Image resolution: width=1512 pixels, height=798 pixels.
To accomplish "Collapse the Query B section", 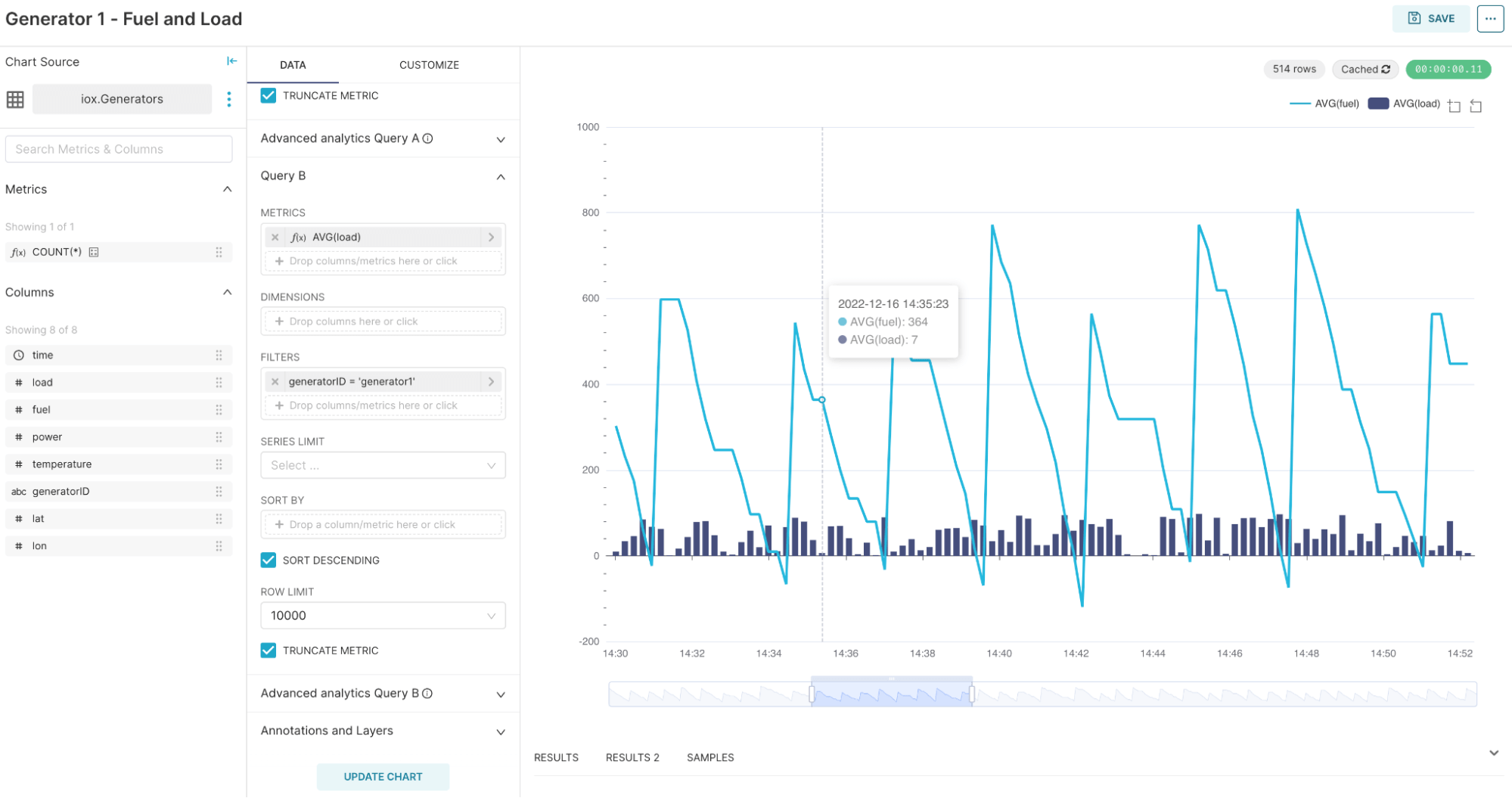I will [501, 177].
